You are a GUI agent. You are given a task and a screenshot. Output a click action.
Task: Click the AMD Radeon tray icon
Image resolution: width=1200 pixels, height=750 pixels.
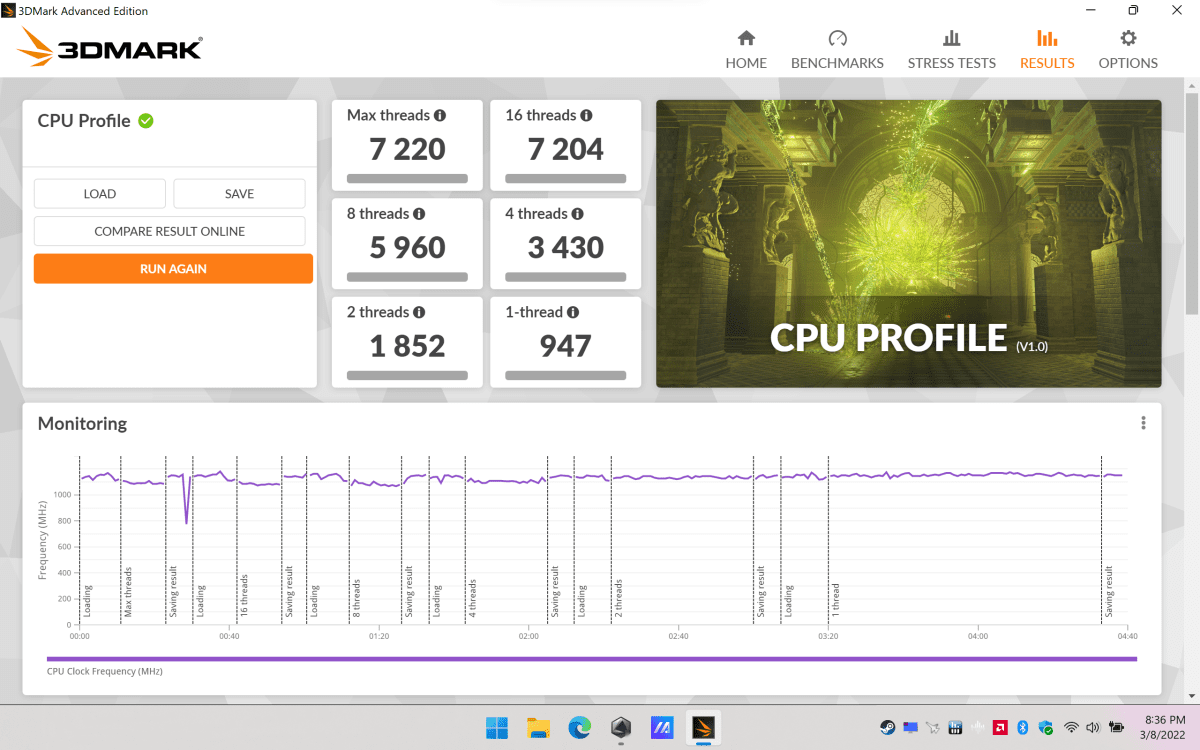(x=1000, y=727)
